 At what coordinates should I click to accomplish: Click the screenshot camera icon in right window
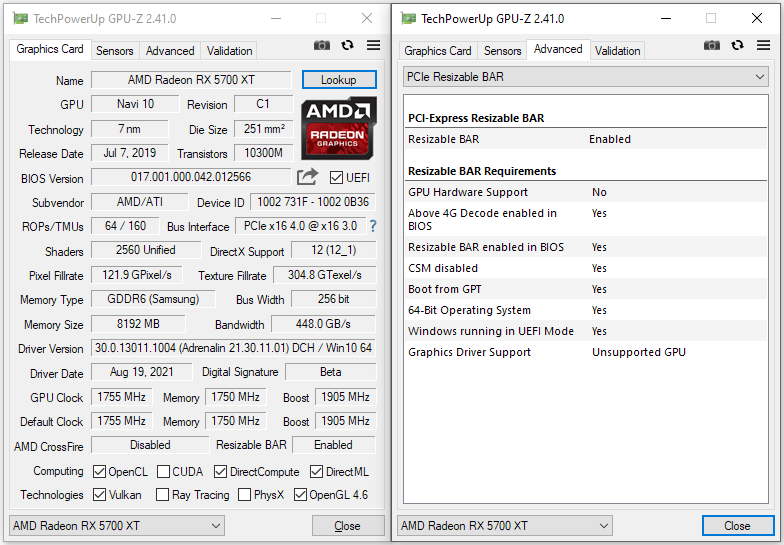pyautogui.click(x=712, y=46)
